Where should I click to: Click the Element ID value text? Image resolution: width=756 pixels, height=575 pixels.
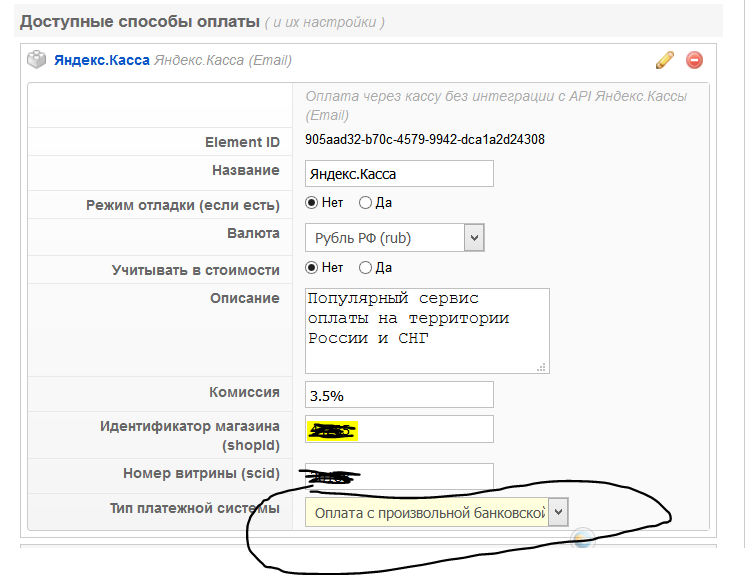(x=425, y=140)
